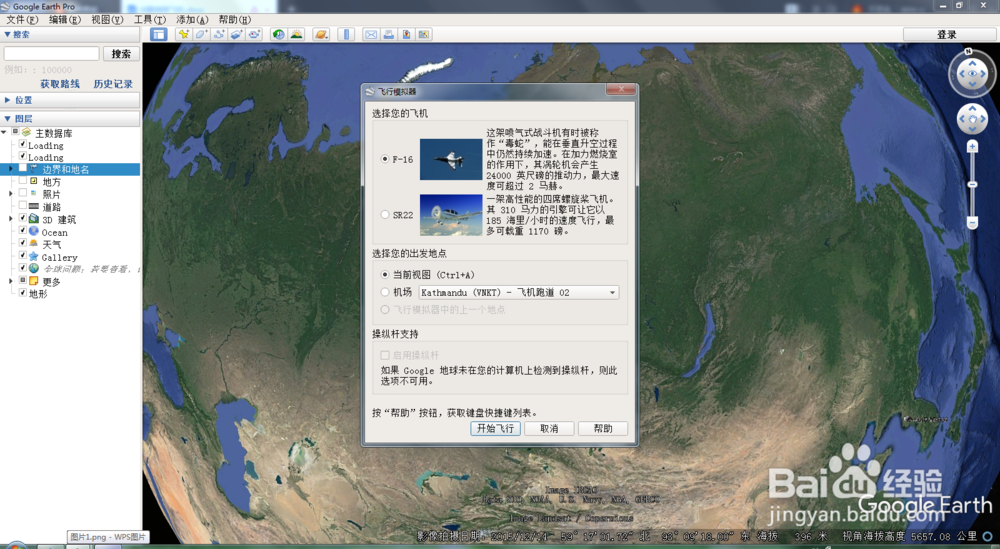Viewport: 1000px width, 549px height.
Task: Uncheck the Ocean layer checkbox
Action: tap(23, 230)
